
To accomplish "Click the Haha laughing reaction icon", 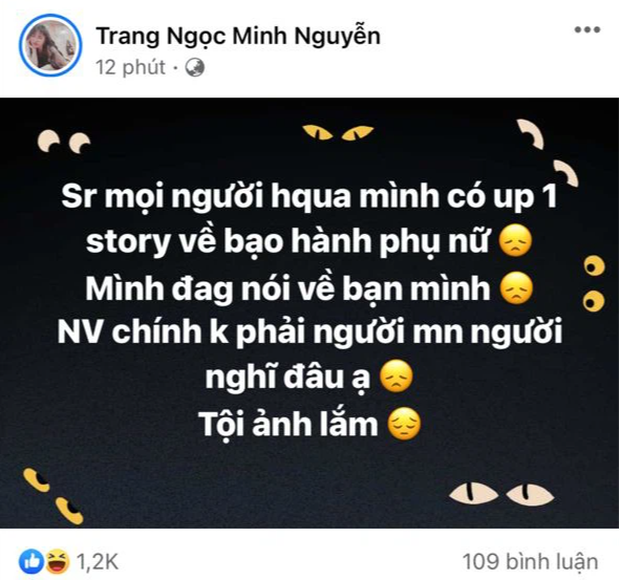I will tap(57, 561).
